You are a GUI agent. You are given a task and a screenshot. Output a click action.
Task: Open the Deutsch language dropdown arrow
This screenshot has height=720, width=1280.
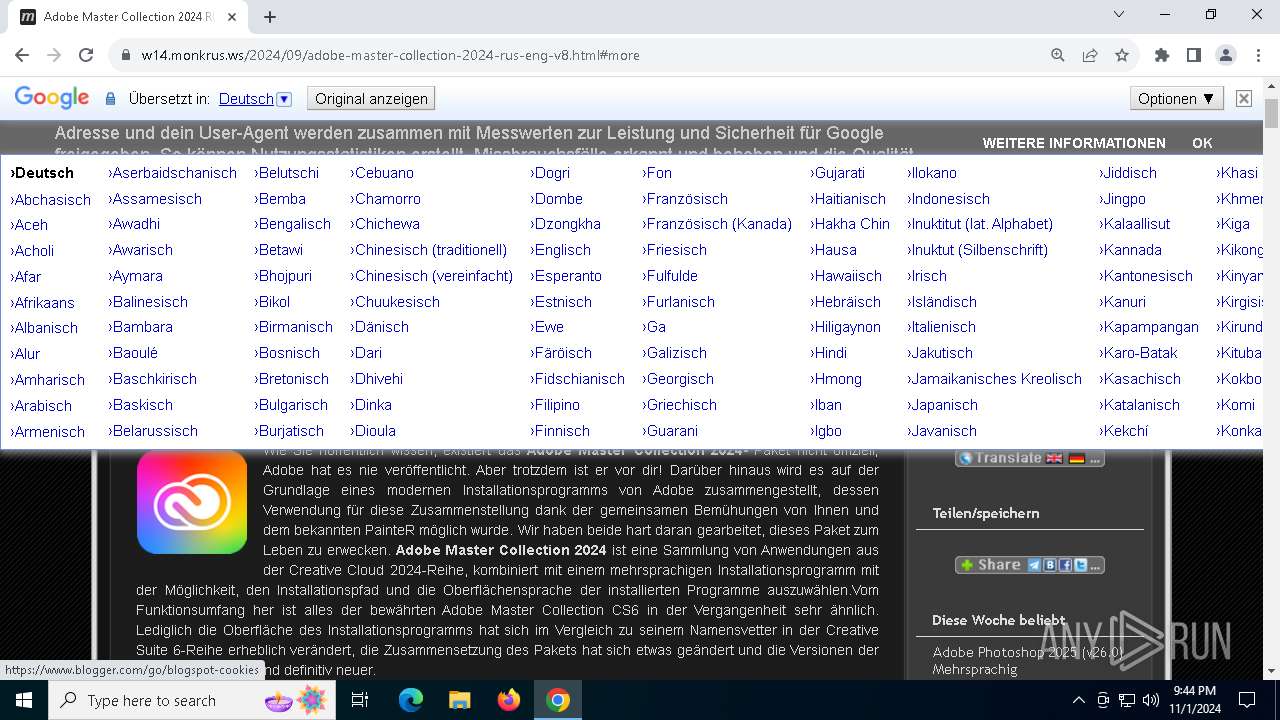[284, 99]
